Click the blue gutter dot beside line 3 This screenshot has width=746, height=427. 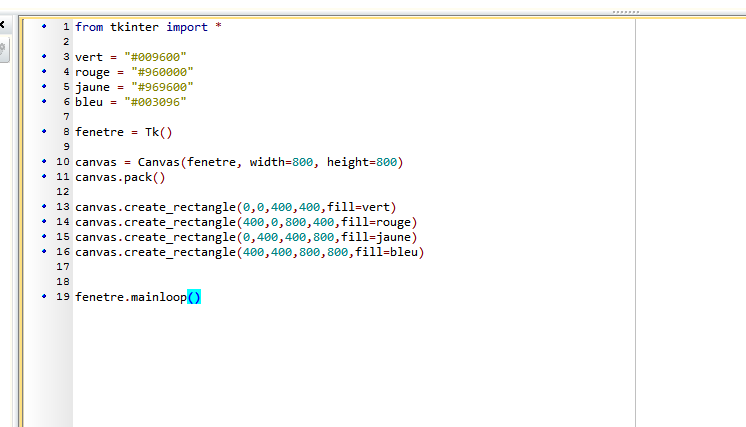(x=44, y=56)
